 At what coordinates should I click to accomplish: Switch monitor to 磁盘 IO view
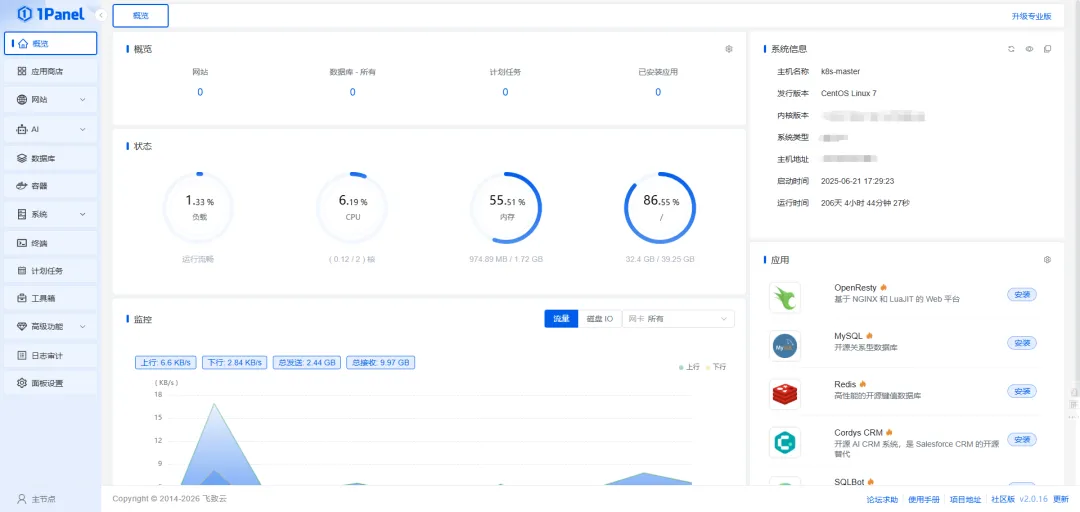(600, 319)
